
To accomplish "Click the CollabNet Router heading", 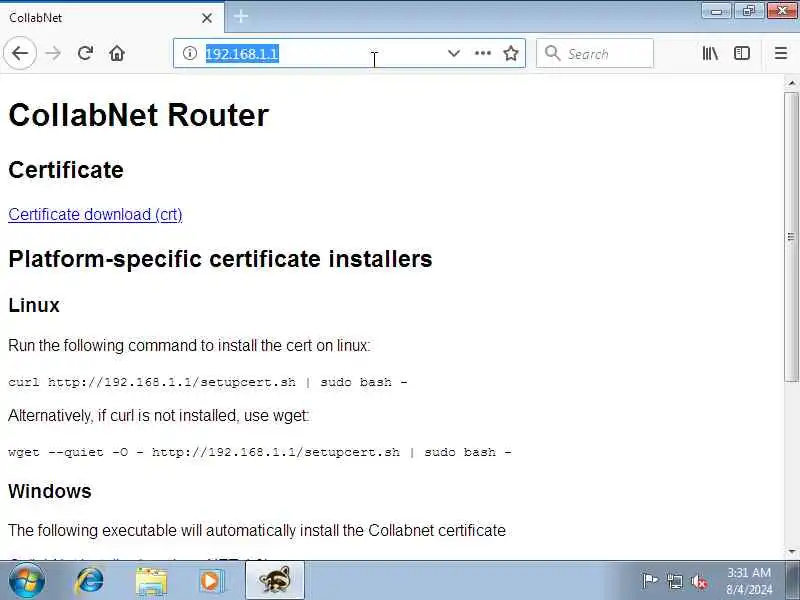I will [x=138, y=115].
